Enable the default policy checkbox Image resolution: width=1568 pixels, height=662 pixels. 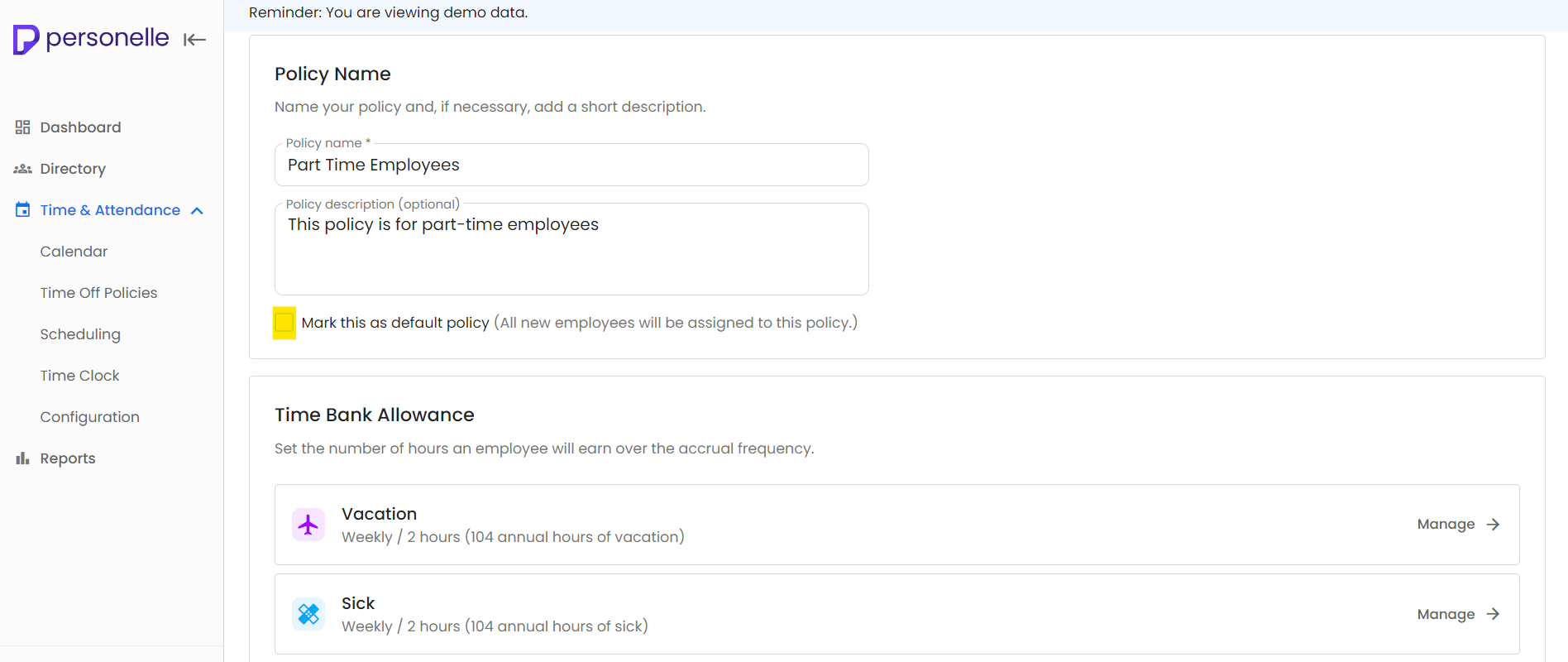click(x=284, y=323)
